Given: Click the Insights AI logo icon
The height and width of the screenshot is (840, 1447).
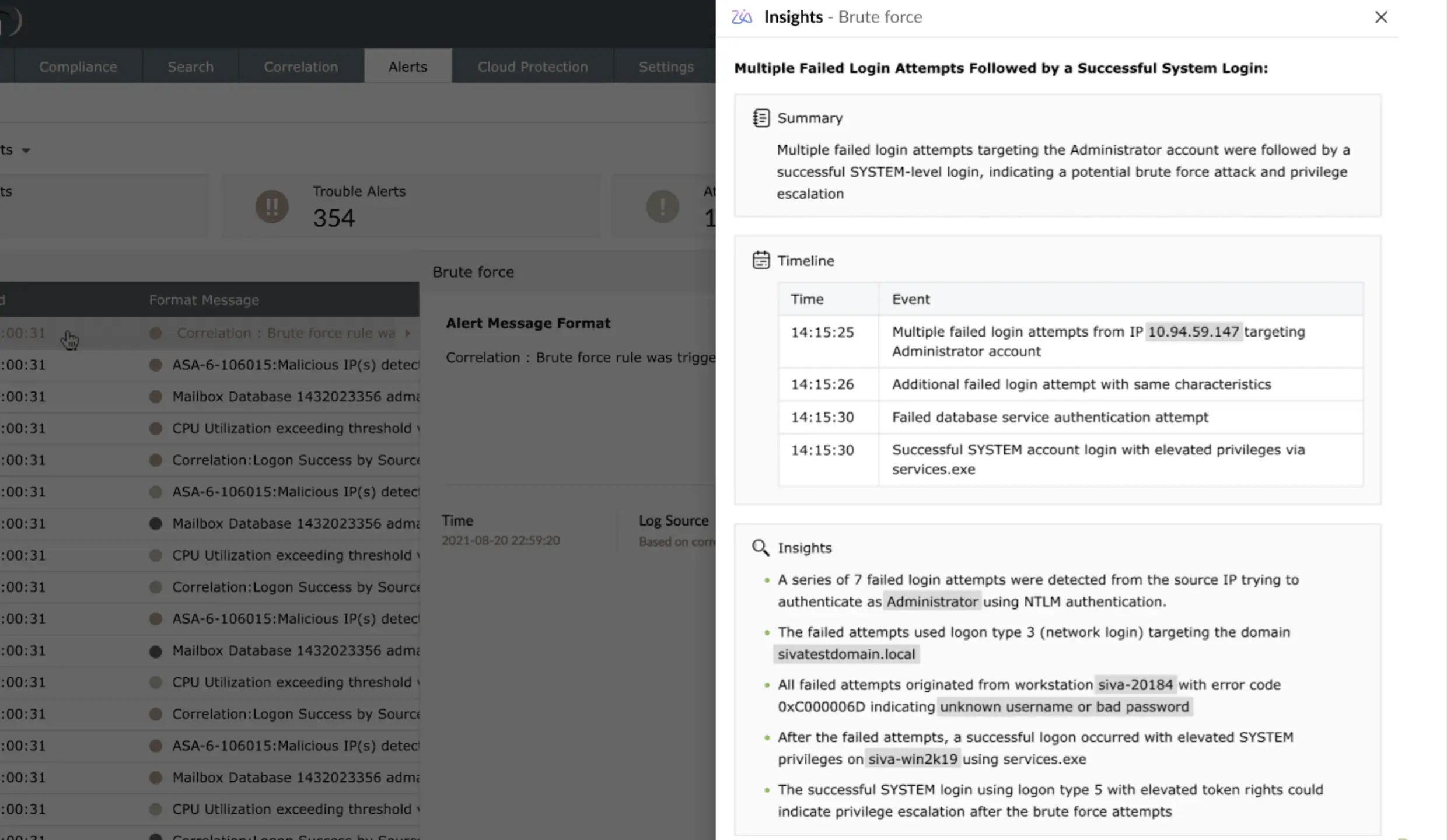Looking at the screenshot, I should click(742, 17).
